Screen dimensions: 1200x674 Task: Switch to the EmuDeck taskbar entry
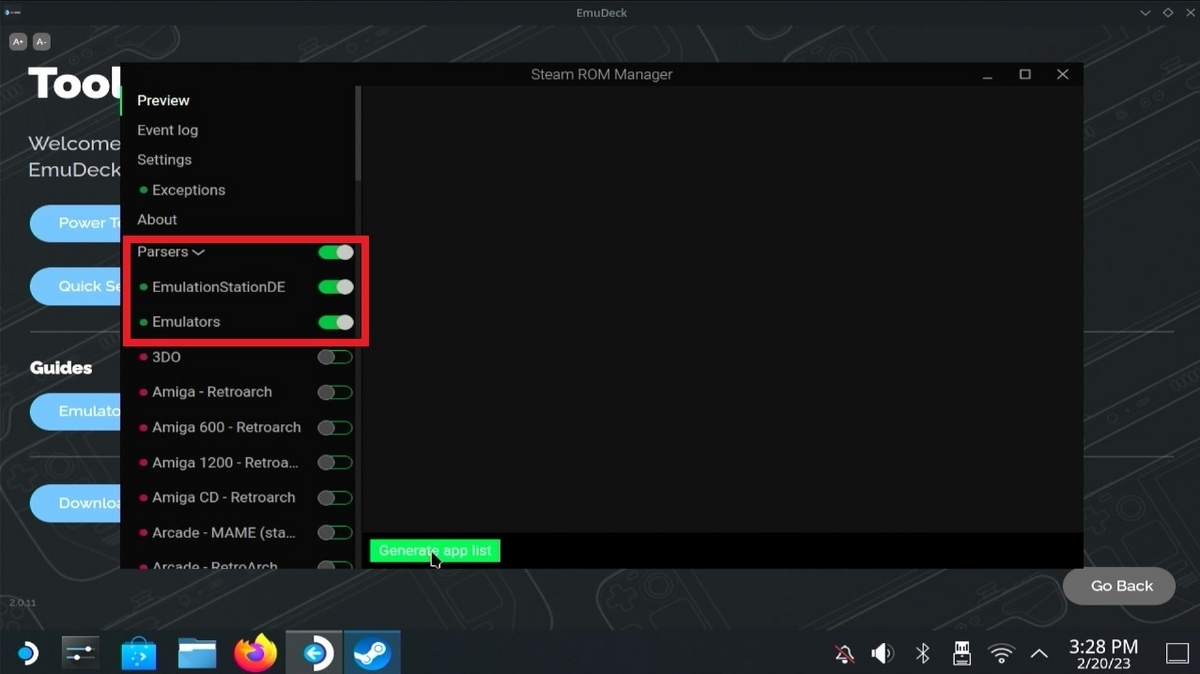pos(314,654)
